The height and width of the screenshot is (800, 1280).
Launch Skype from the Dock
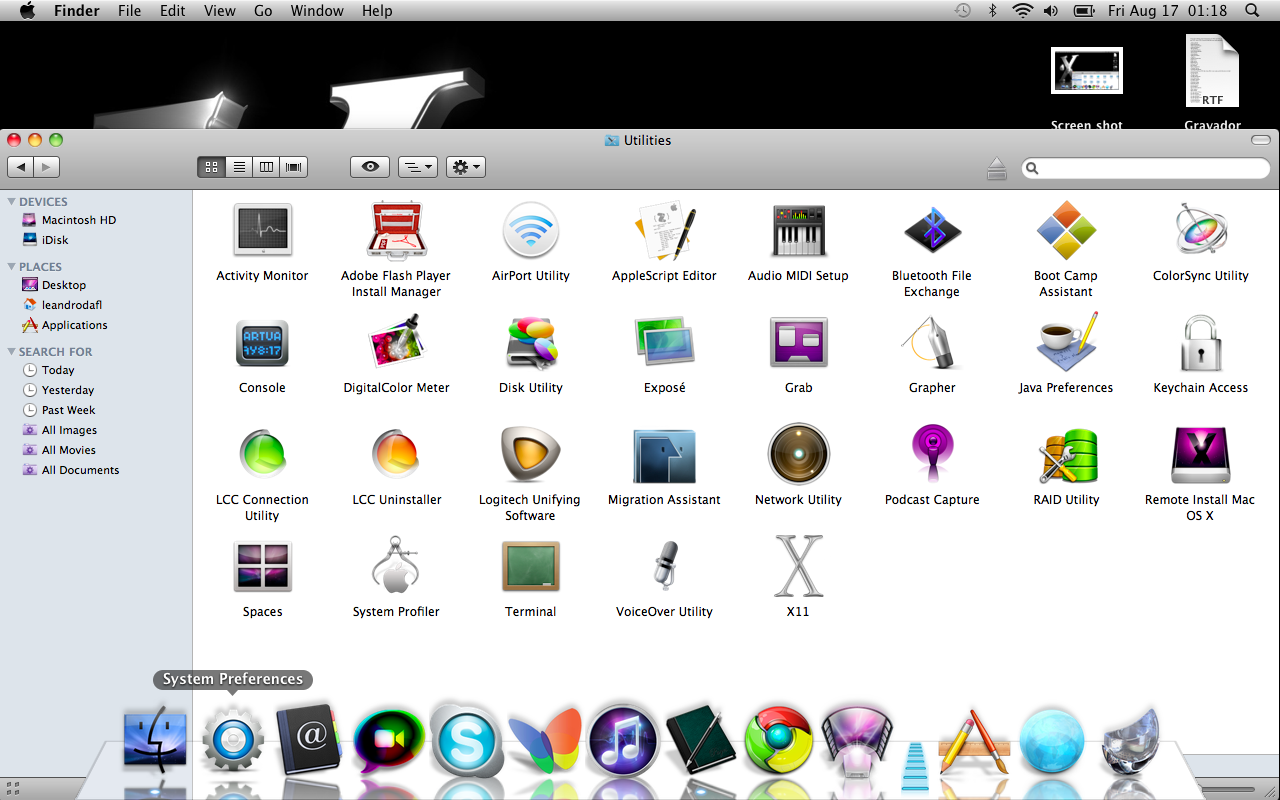[x=466, y=740]
